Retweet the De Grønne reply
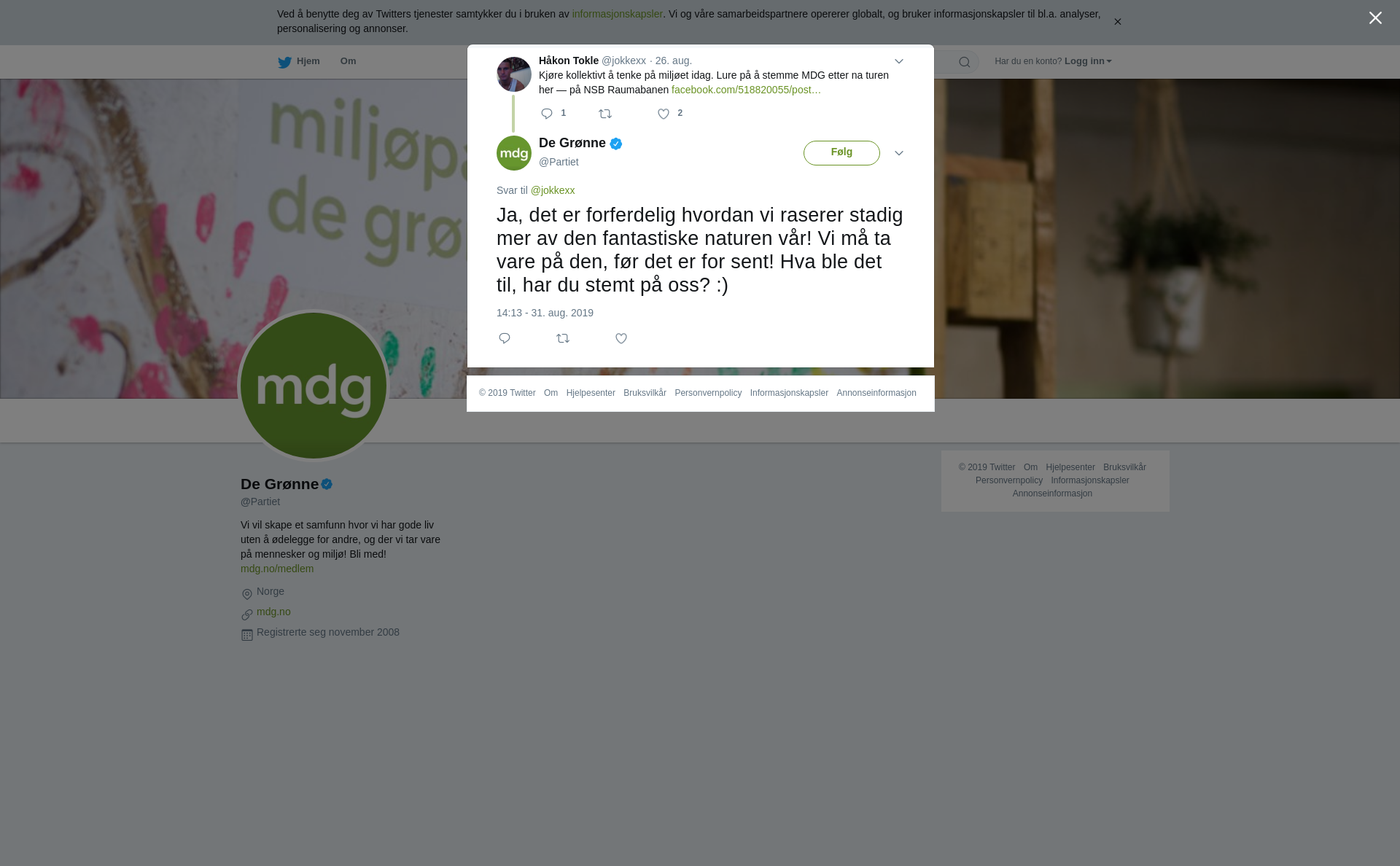Screen dimensions: 1400x866 coord(563,338)
